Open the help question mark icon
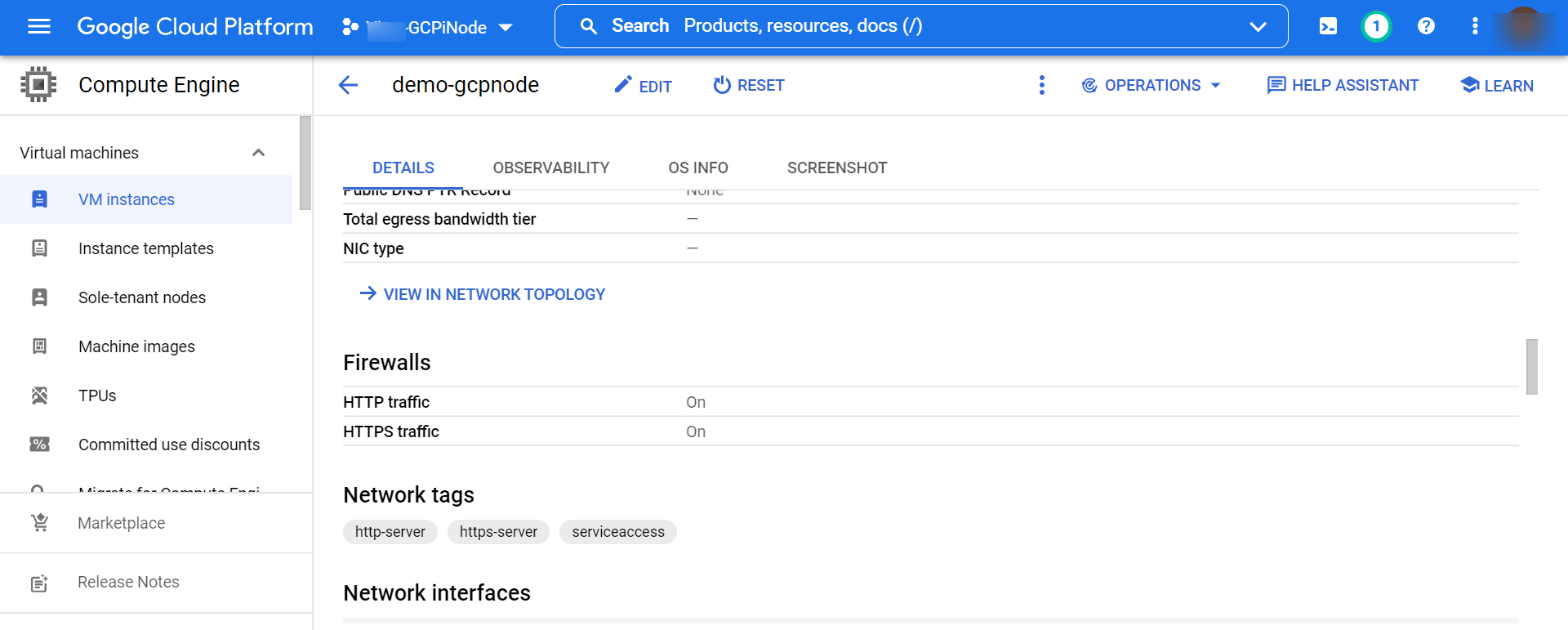Screen dimensions: 1568x630 coord(1426,26)
